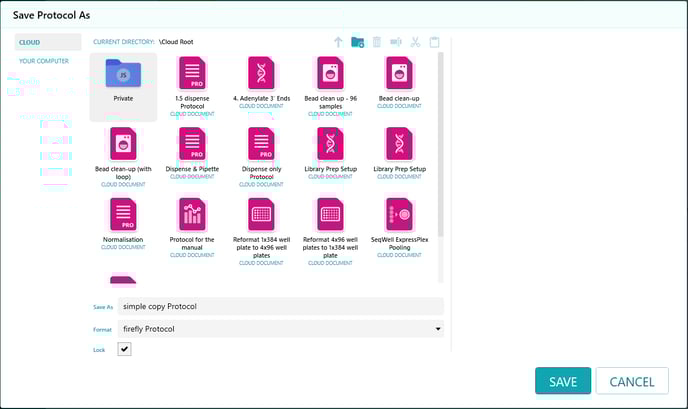Click the paste clipboard icon

[x=434, y=42]
